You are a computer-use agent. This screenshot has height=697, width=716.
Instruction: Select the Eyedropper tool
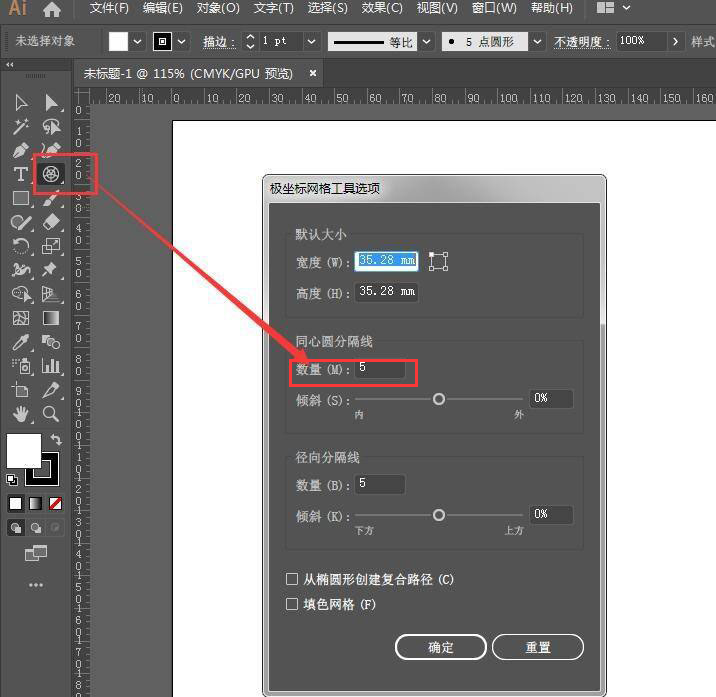point(21,342)
